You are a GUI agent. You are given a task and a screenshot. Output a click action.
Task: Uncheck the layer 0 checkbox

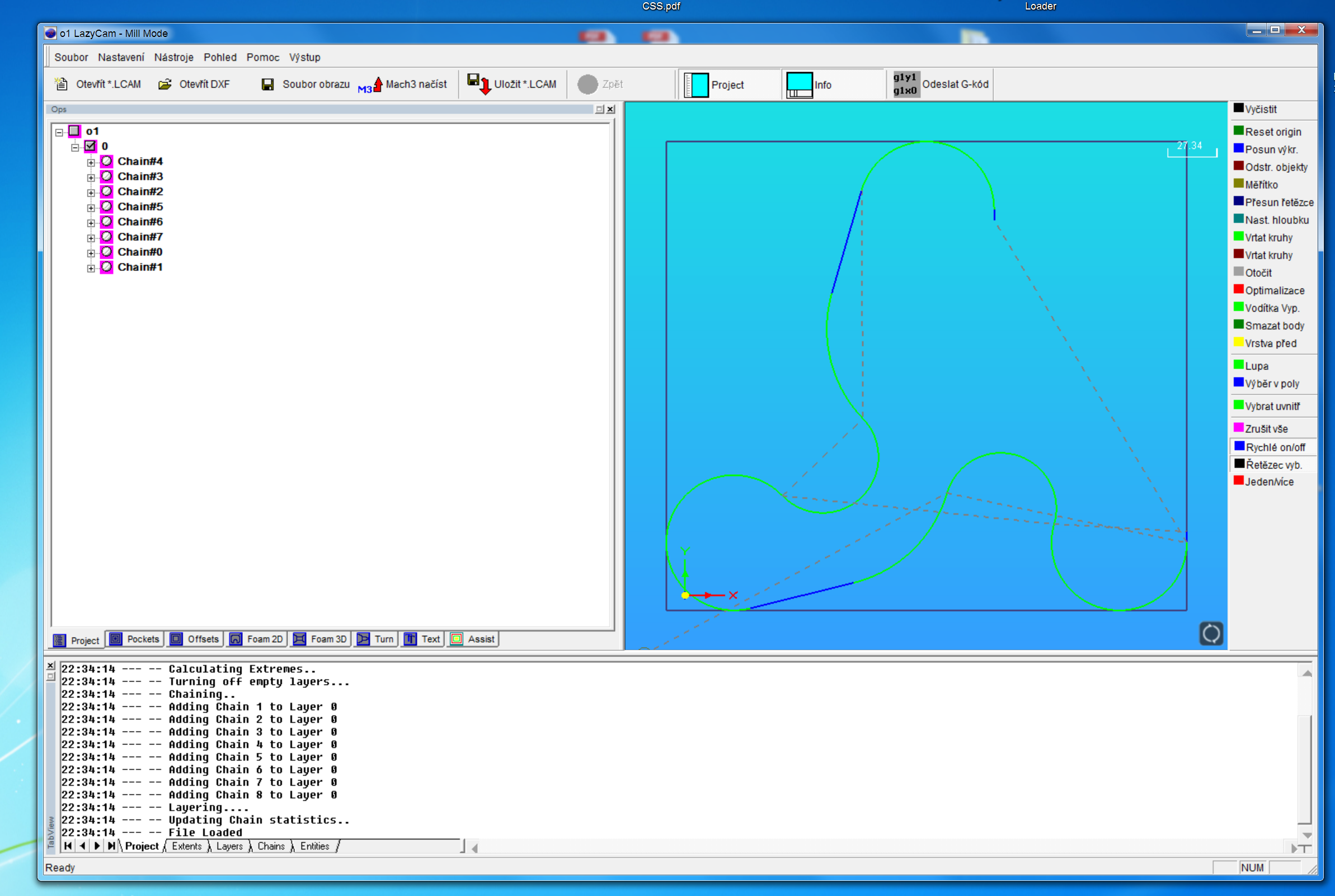90,147
